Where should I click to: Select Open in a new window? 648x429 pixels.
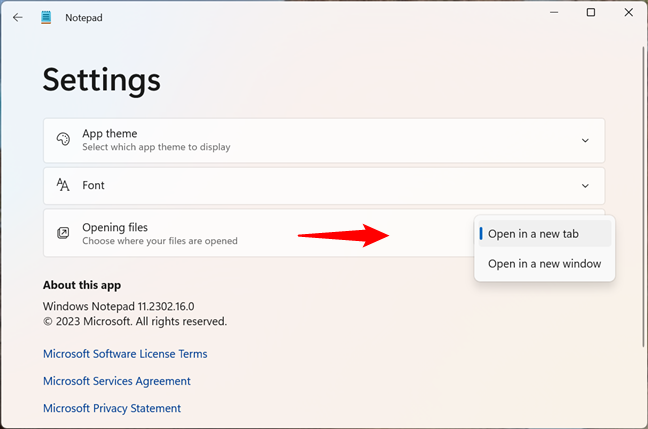coord(545,264)
